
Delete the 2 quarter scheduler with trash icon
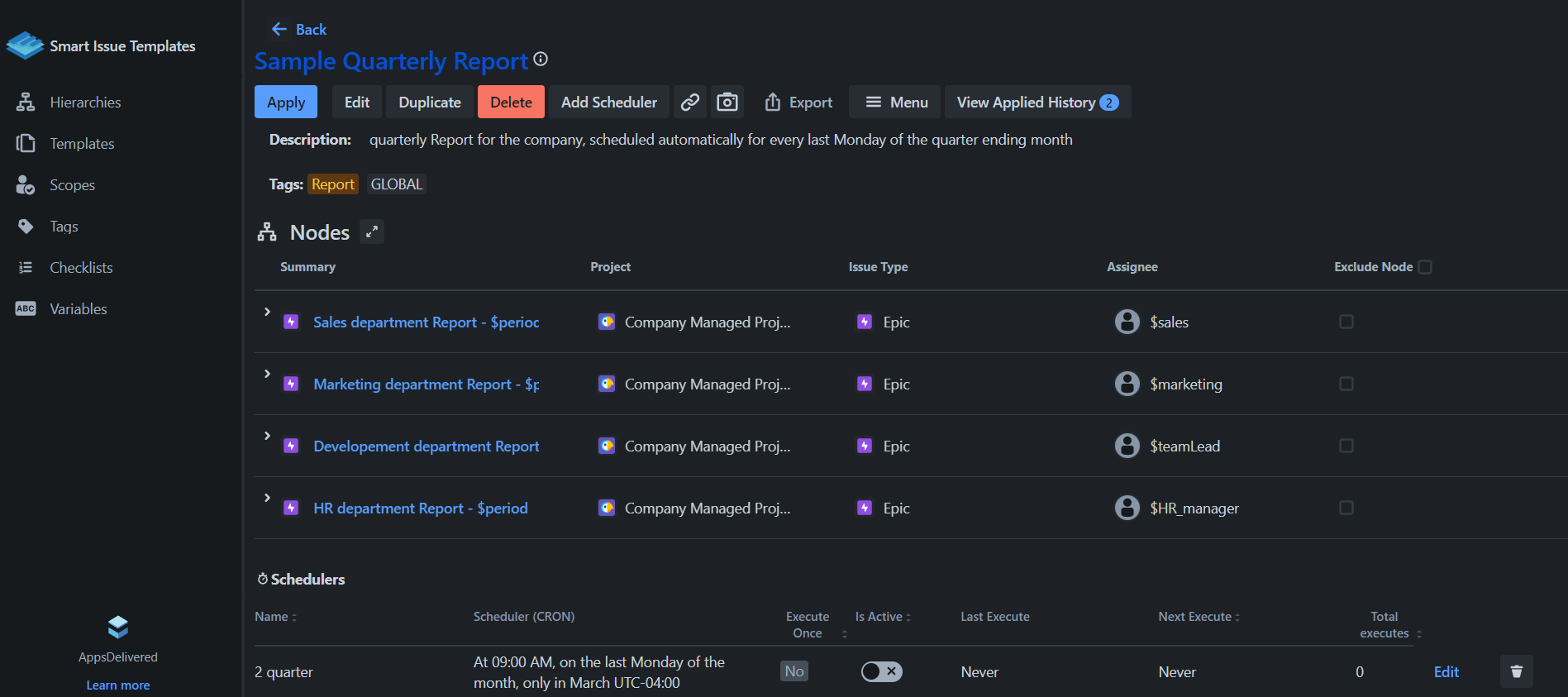tap(1516, 671)
